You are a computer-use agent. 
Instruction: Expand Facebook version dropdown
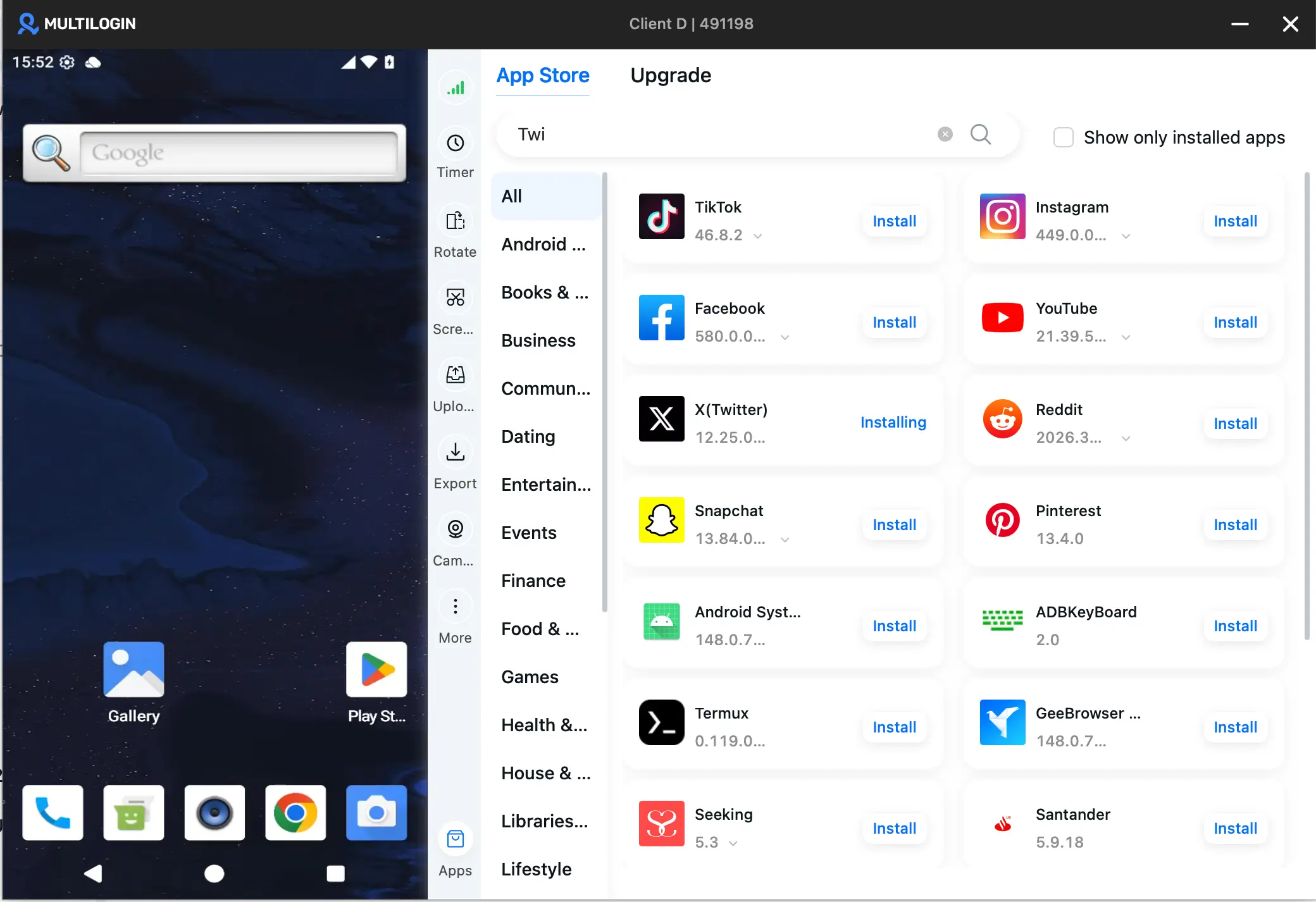pos(785,337)
